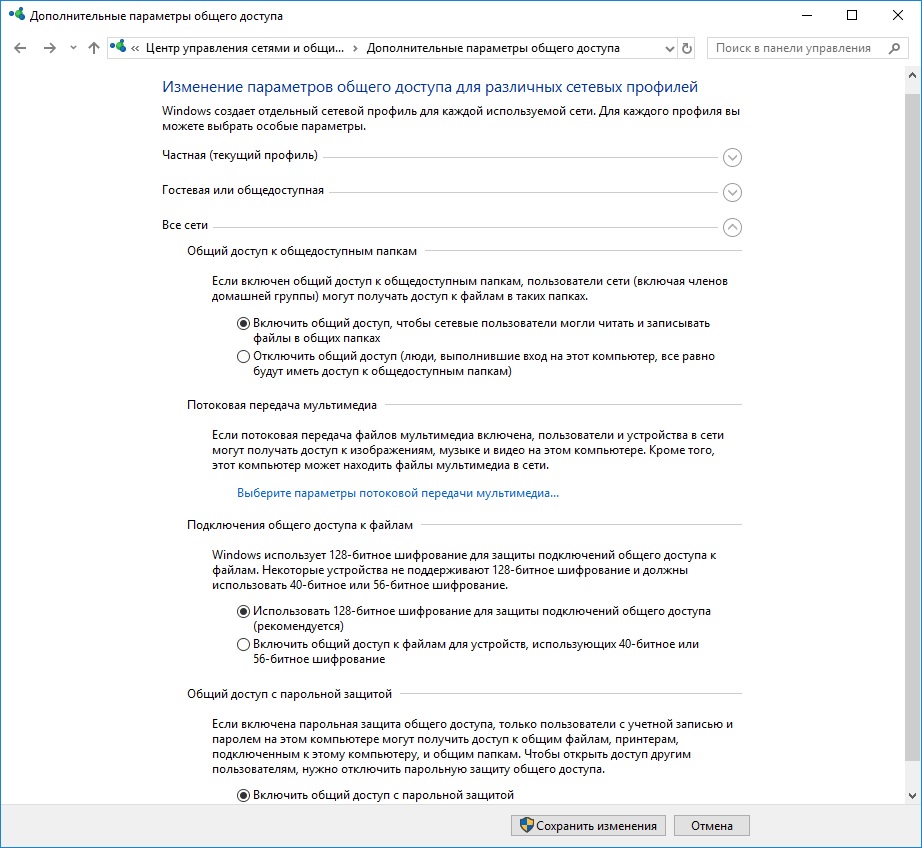Click the Отмена button
The image size is (922, 848).
click(711, 826)
